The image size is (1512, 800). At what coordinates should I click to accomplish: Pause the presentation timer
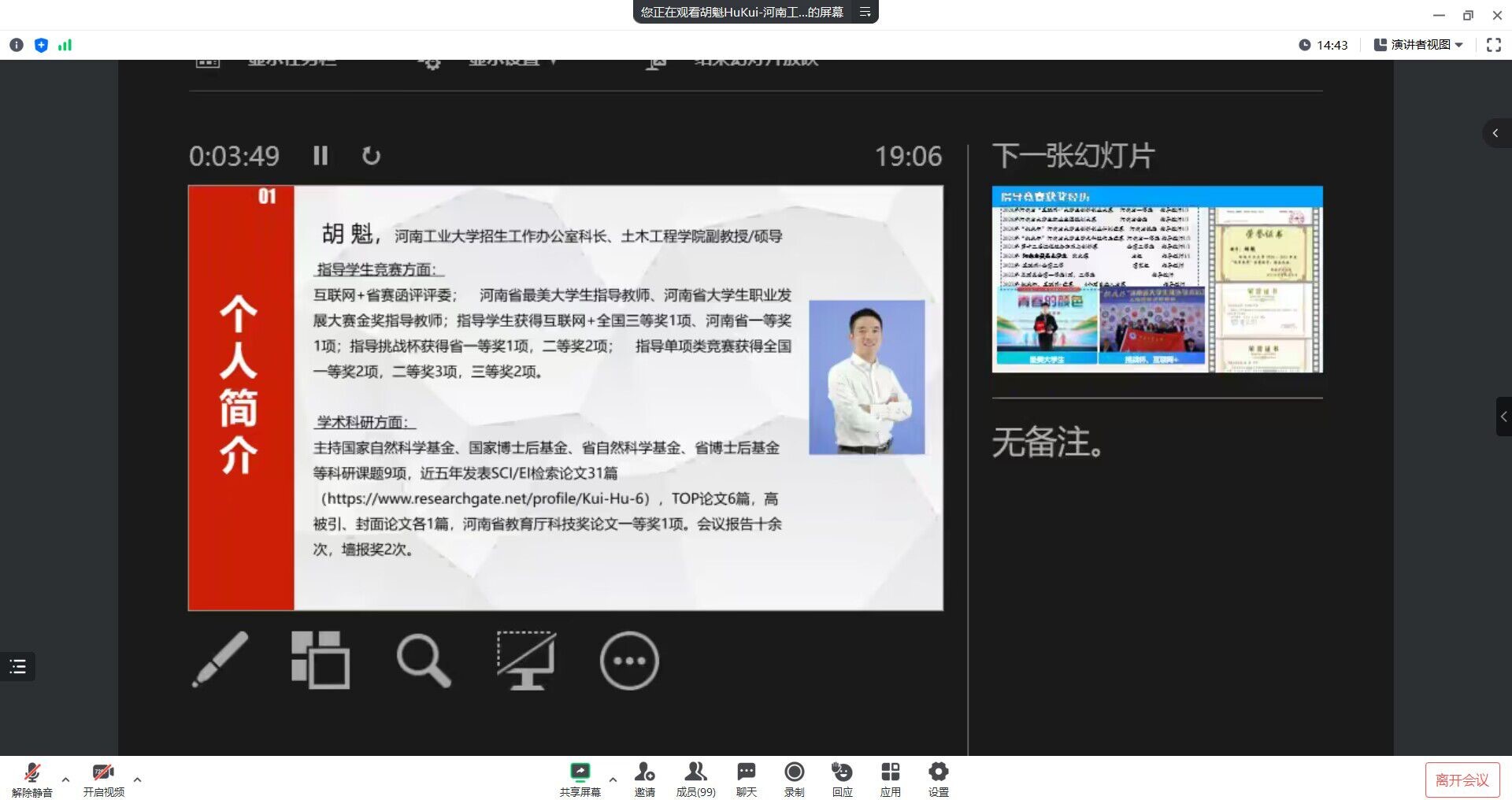coord(321,156)
